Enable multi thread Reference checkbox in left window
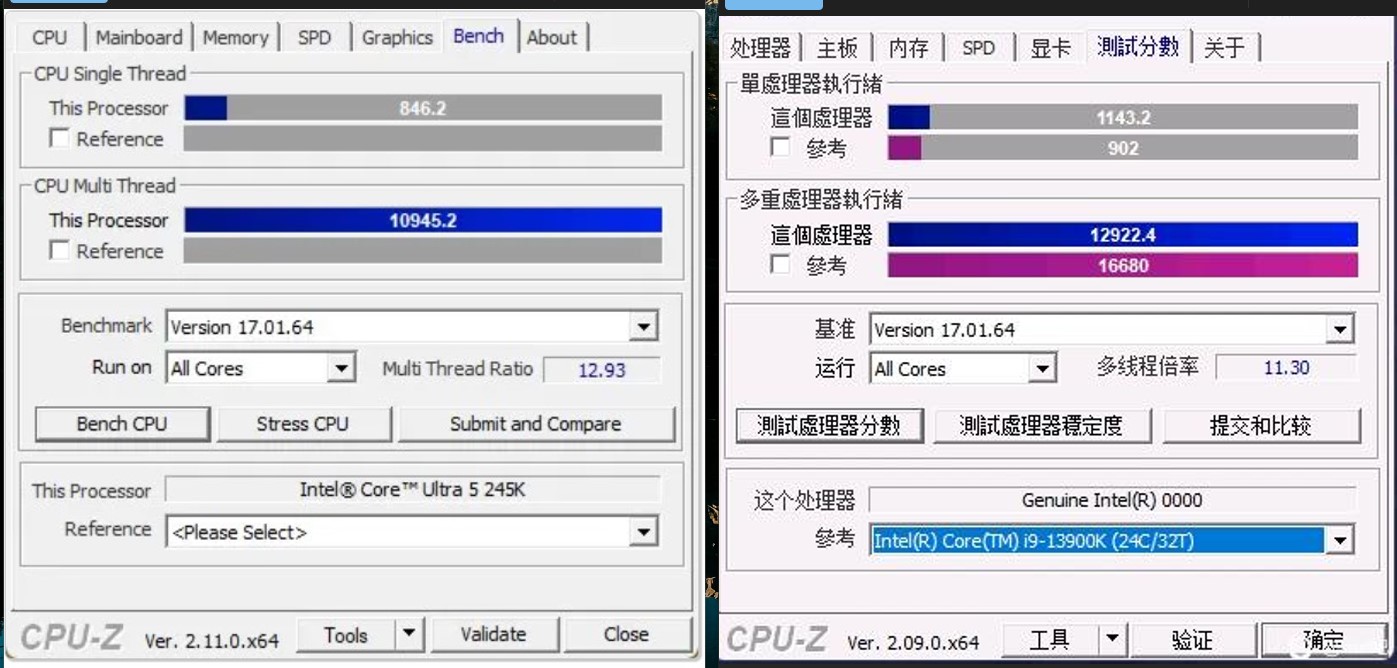Image resolution: width=1397 pixels, height=668 pixels. (59, 250)
